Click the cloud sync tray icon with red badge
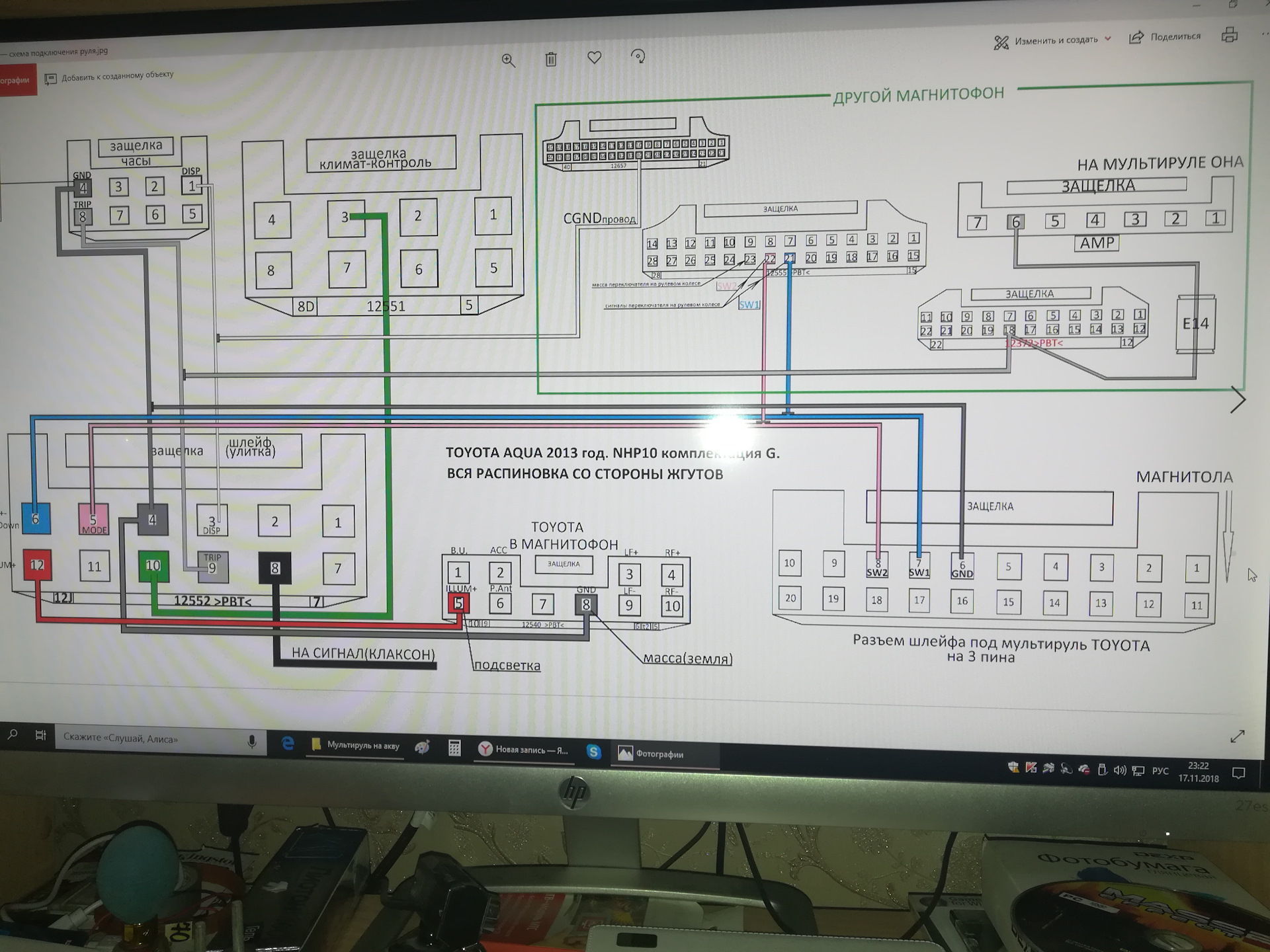 click(1084, 769)
